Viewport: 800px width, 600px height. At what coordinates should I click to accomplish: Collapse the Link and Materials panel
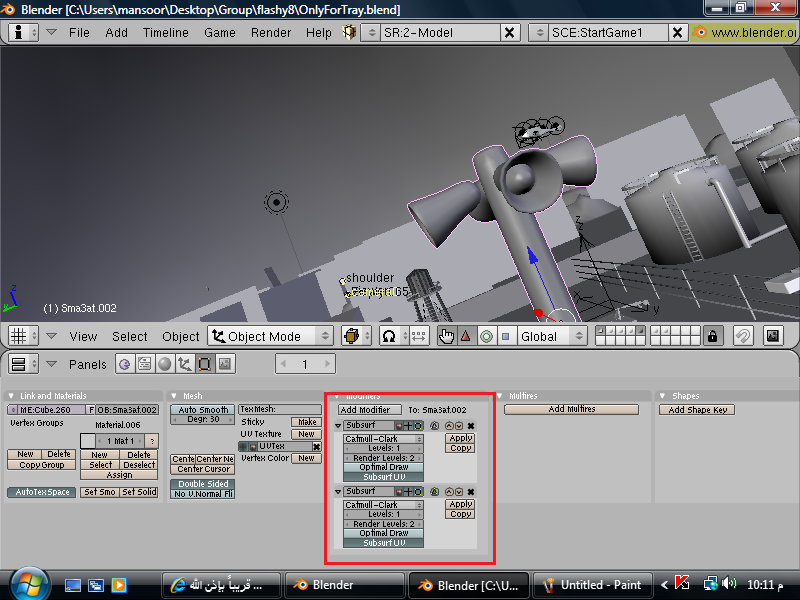pyautogui.click(x=11, y=396)
